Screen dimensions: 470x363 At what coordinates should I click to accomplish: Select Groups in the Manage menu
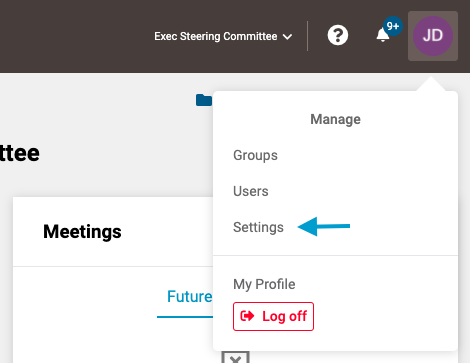click(x=255, y=155)
